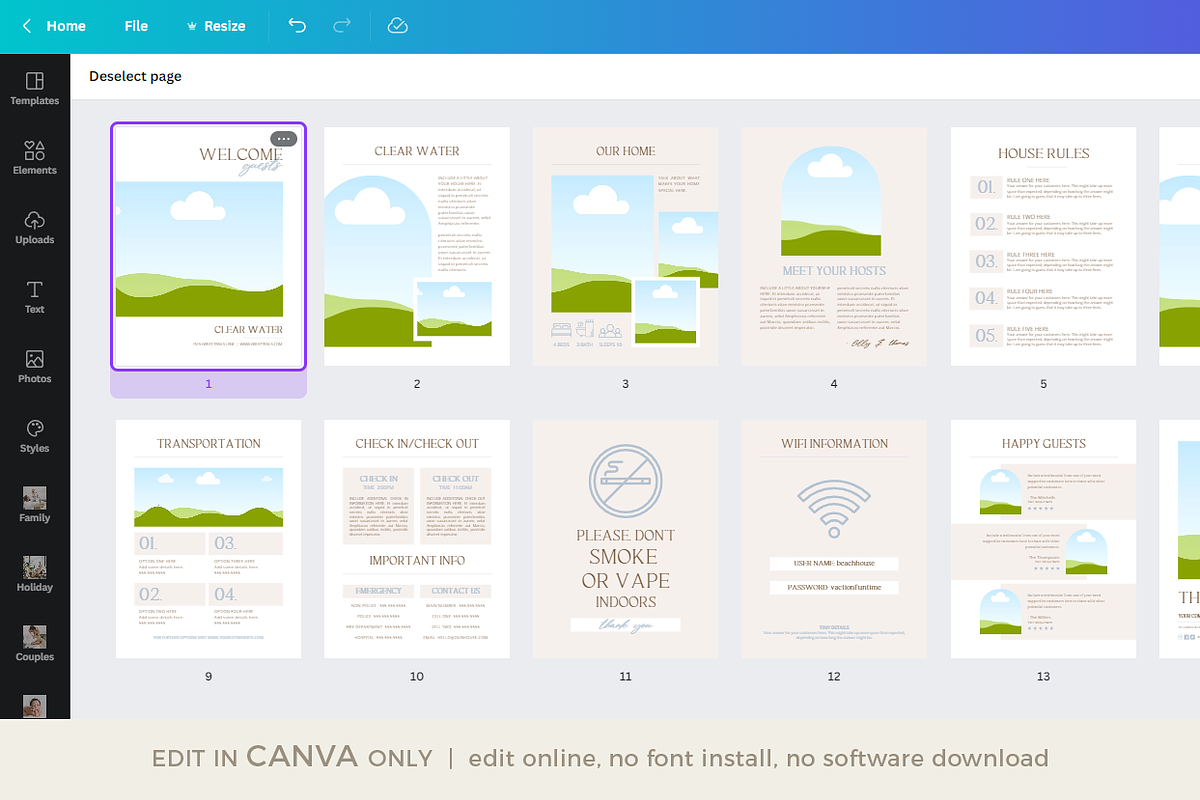This screenshot has width=1200, height=800.
Task: Click page number label 10
Action: 417,677
